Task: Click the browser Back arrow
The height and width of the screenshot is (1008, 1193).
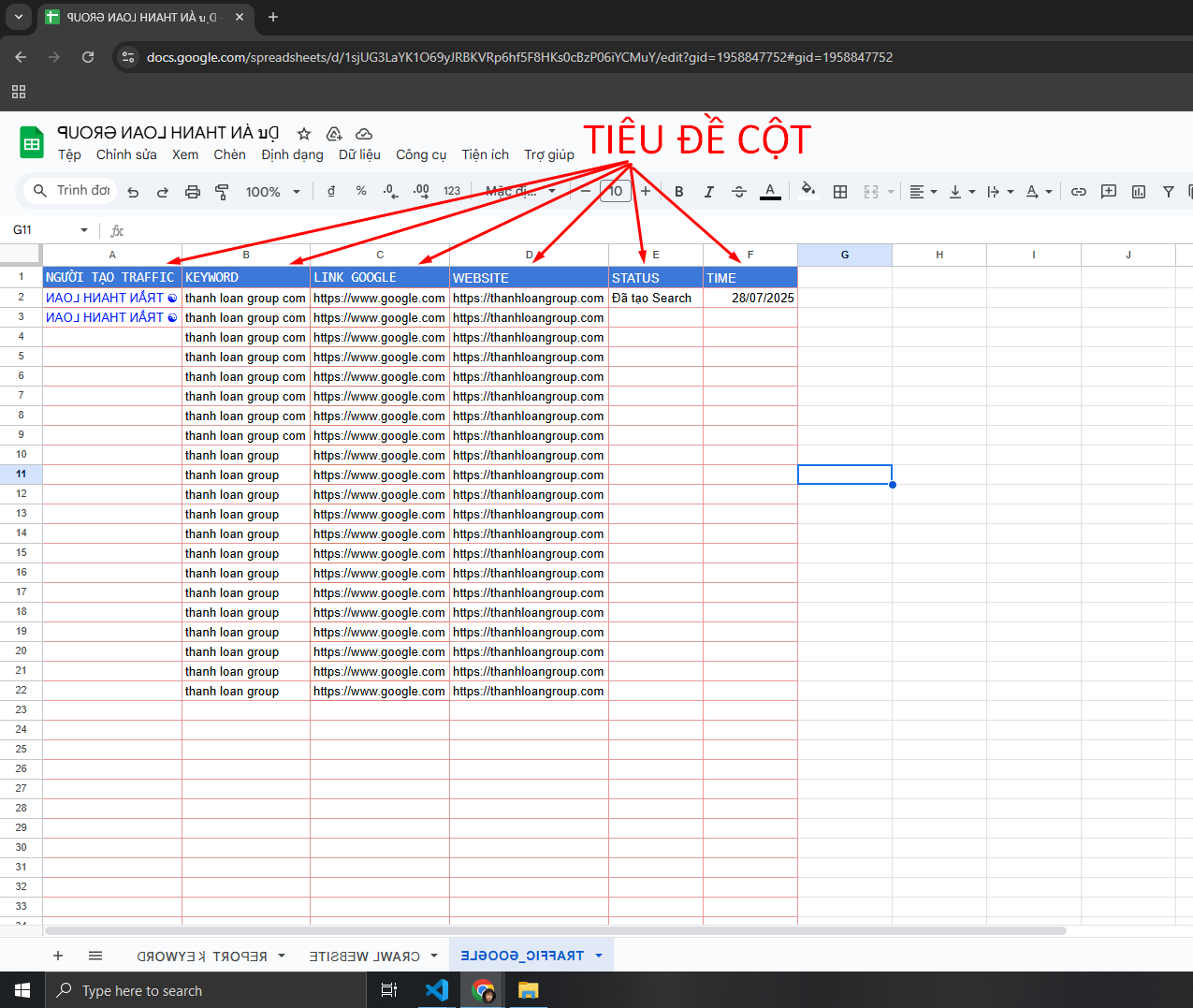Action: (x=21, y=57)
